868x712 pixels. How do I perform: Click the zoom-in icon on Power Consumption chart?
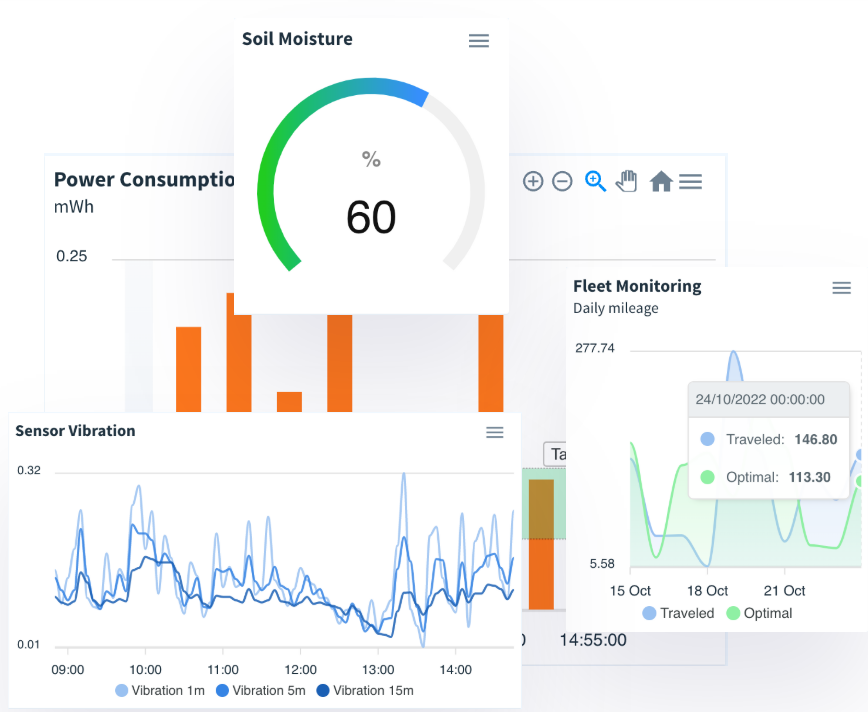pos(533,181)
